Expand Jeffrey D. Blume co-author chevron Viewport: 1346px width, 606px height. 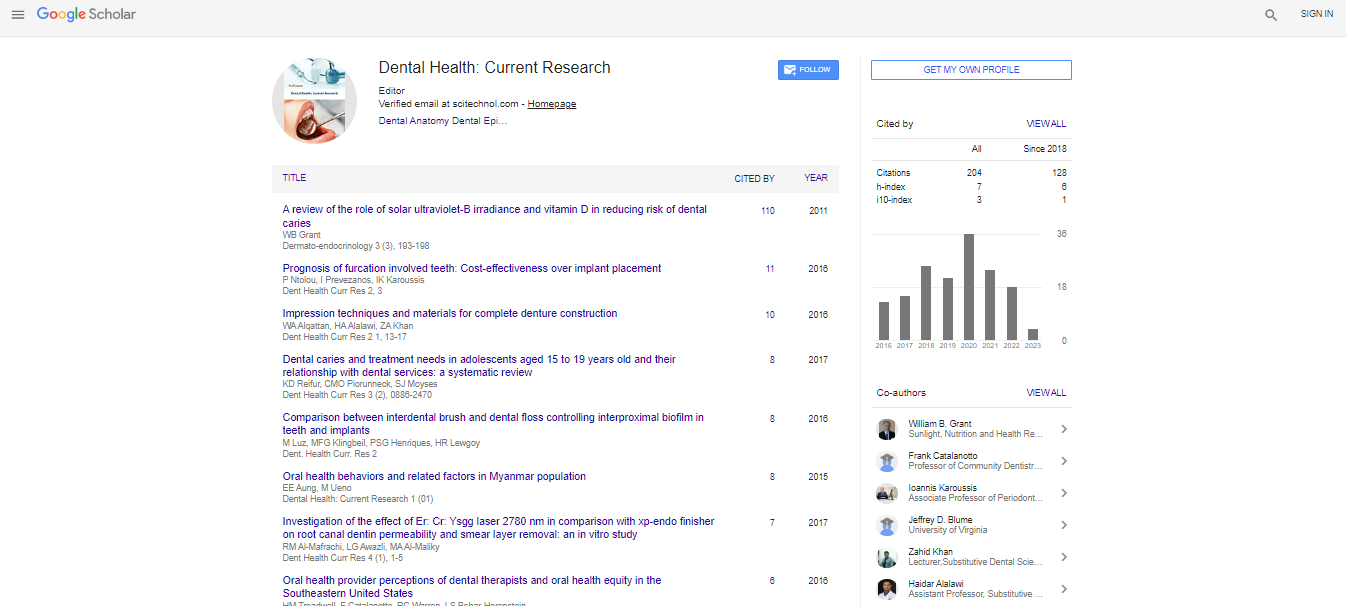coord(1063,525)
